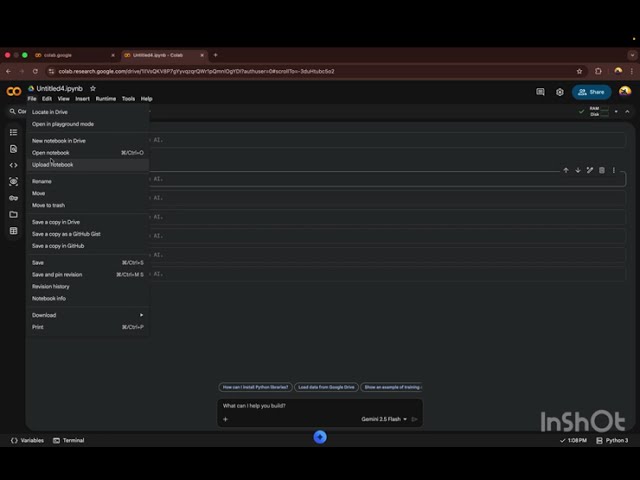Open the Insert menu

point(82,99)
